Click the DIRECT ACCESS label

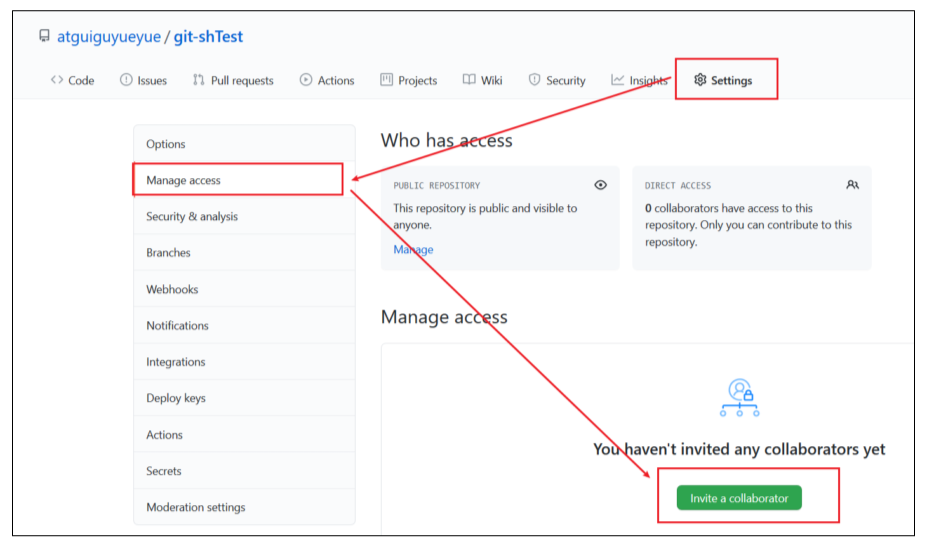tap(677, 186)
